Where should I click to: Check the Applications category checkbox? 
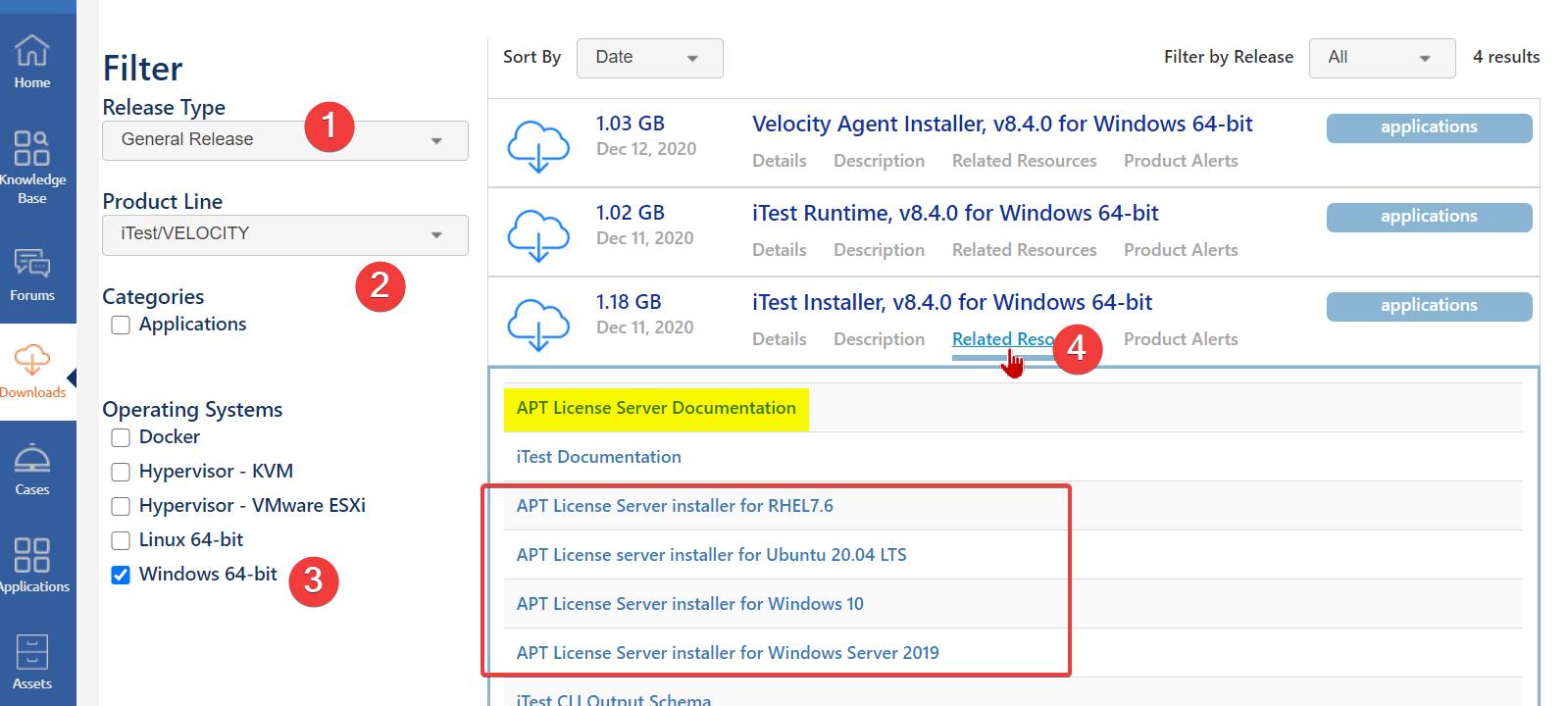click(x=121, y=326)
